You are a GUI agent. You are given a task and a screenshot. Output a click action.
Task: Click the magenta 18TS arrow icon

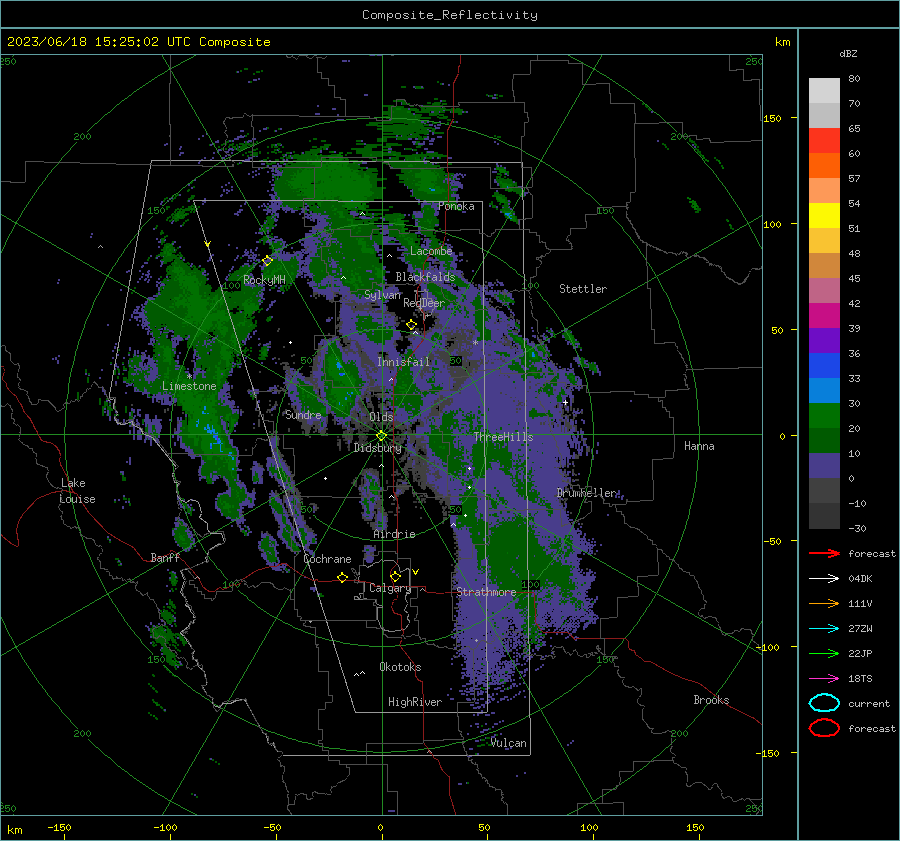coord(824,679)
